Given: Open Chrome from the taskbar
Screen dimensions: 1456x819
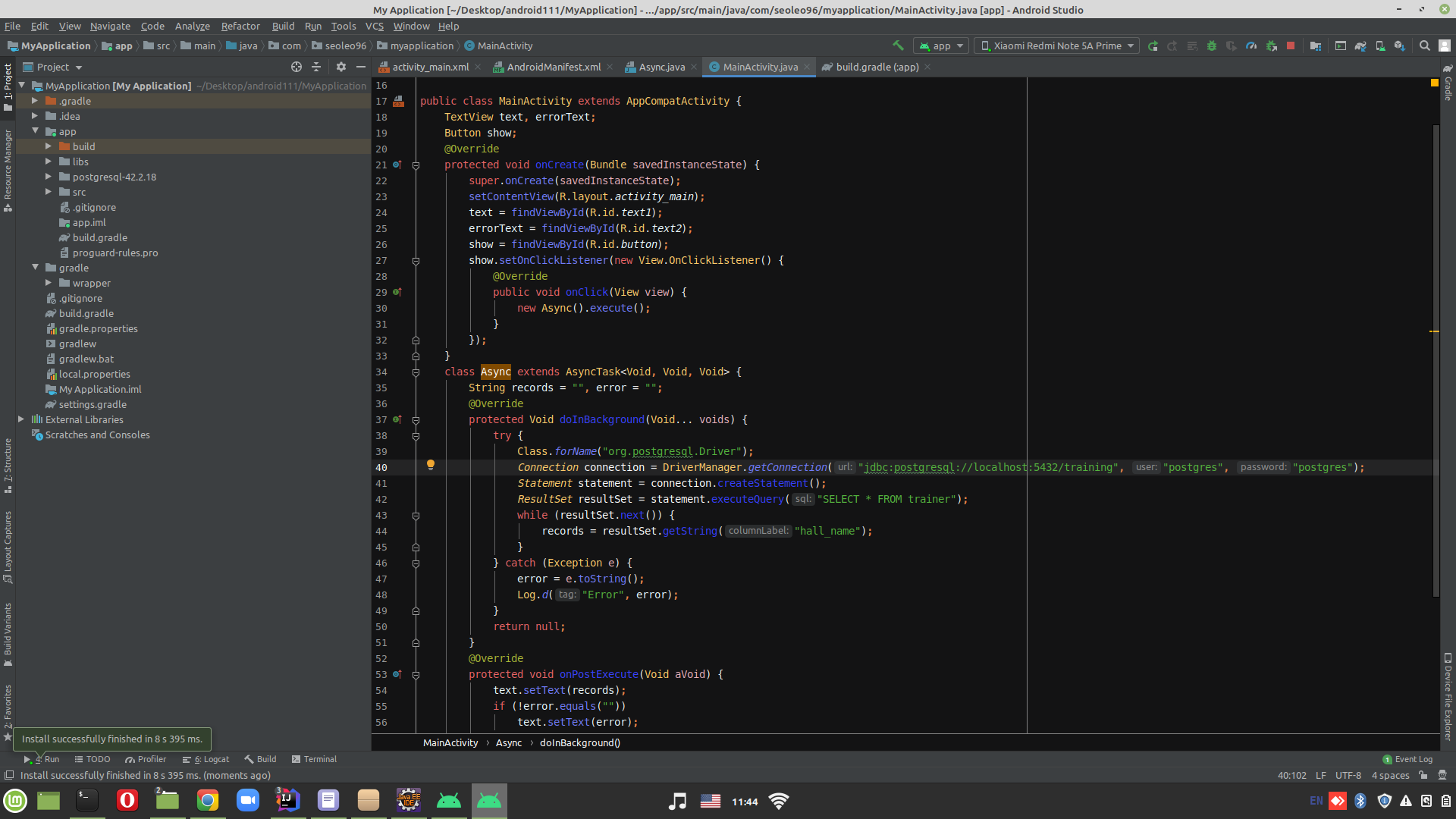Looking at the screenshot, I should point(208,801).
